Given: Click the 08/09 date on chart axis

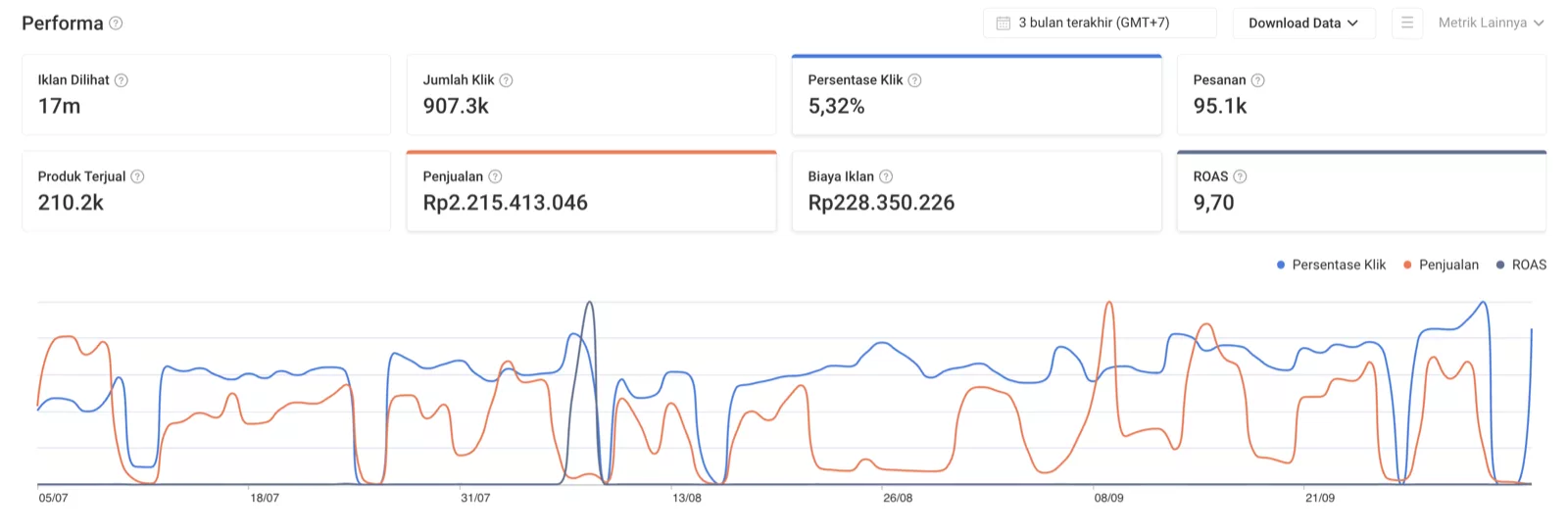Looking at the screenshot, I should coord(1109,498).
